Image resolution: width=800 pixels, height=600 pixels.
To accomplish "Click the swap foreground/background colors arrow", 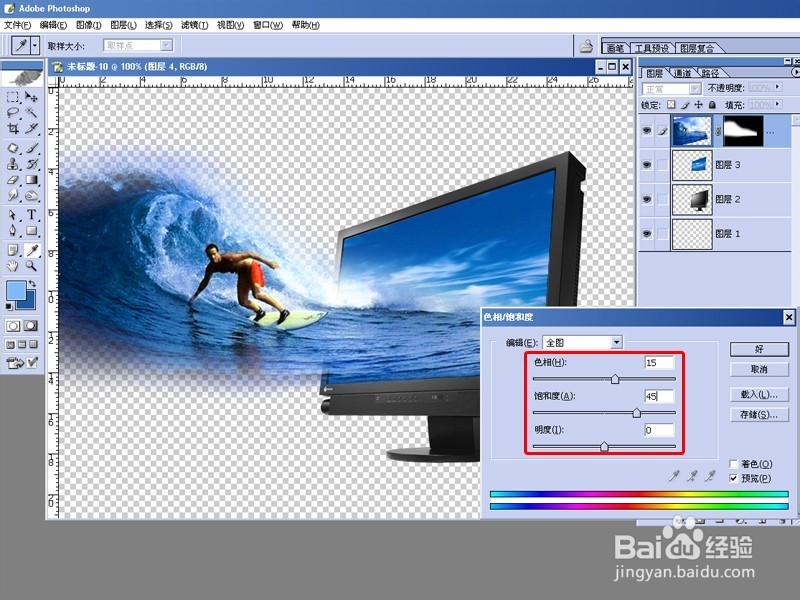I will pyautogui.click(x=32, y=284).
